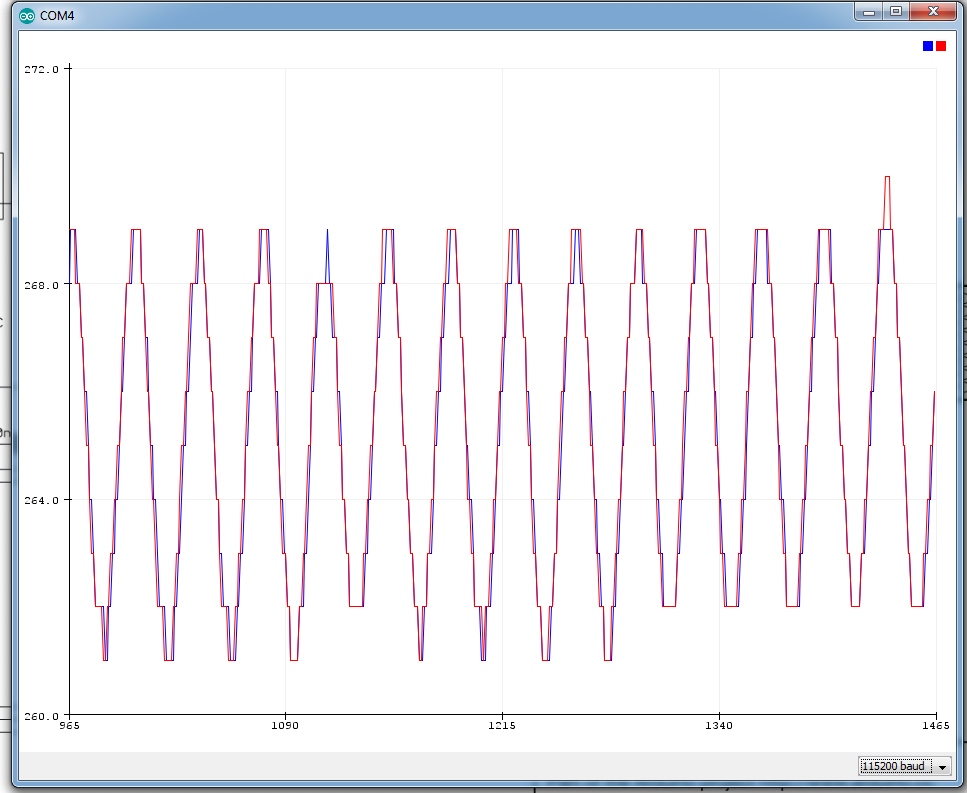Click the blue series legend swatch
This screenshot has width=967, height=793.
[928, 46]
